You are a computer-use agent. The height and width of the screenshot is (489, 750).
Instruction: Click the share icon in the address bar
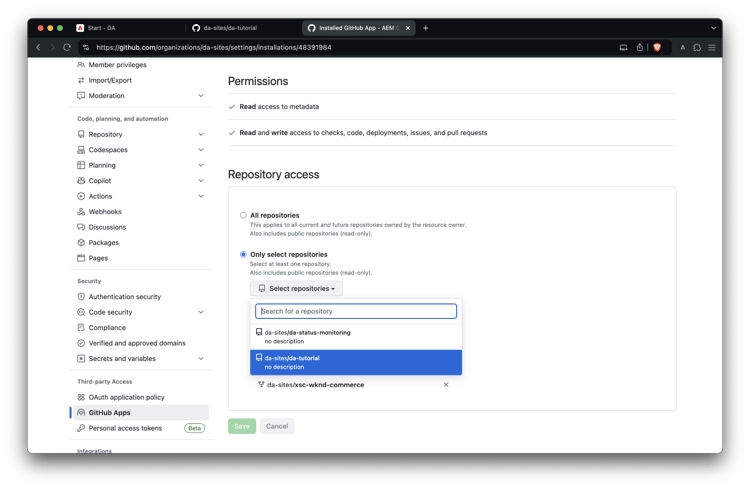click(x=640, y=47)
